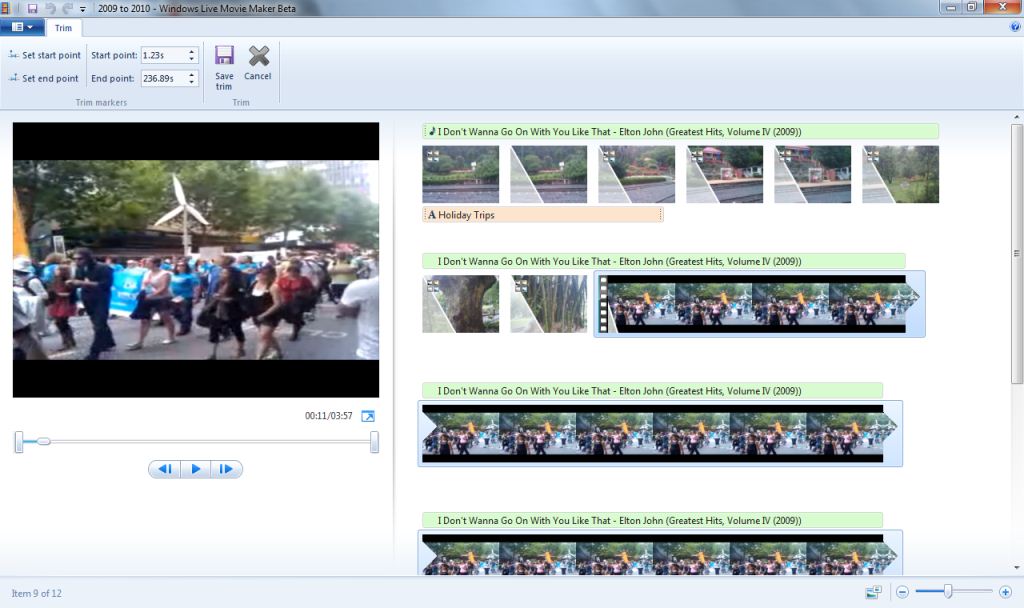Click the thumbnail size icon in status bar
This screenshot has height=608, width=1024.
pyautogui.click(x=873, y=592)
